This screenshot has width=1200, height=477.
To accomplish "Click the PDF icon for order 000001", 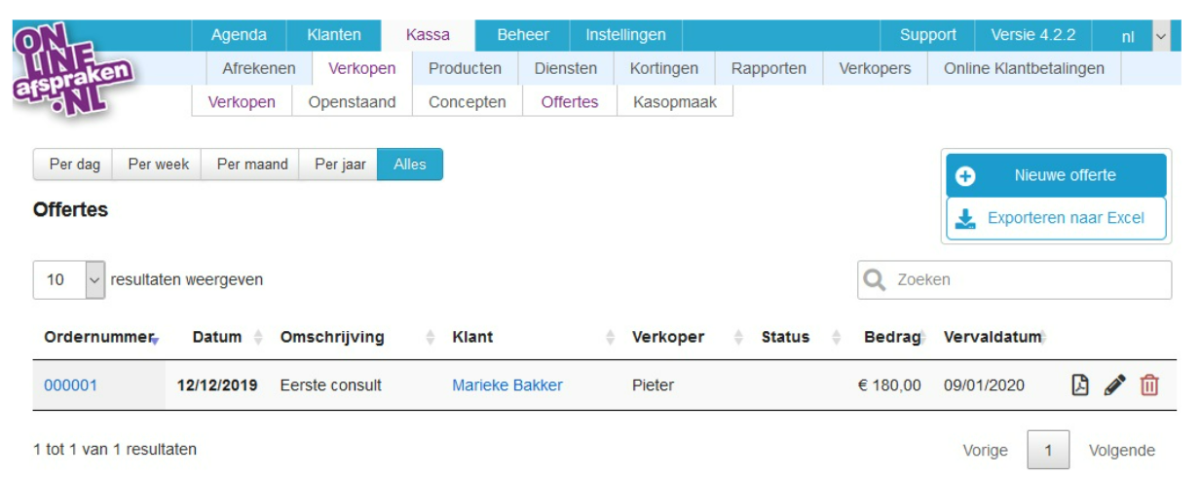I will coord(1080,385).
